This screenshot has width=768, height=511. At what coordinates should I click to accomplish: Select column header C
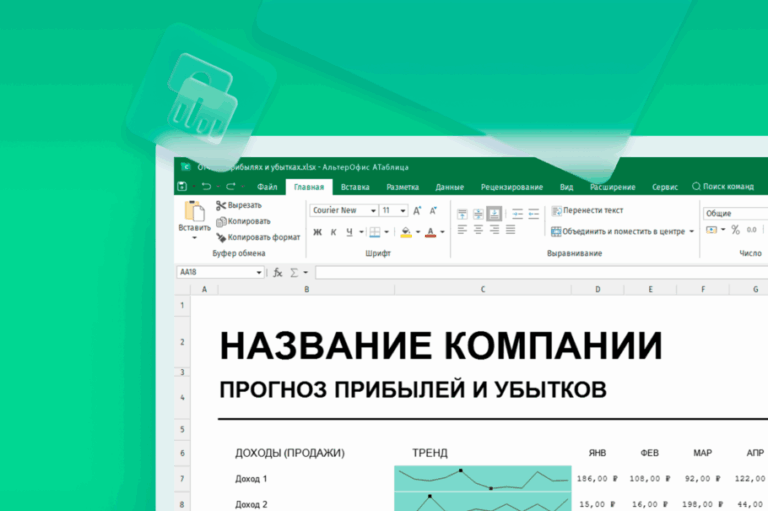[x=482, y=290]
